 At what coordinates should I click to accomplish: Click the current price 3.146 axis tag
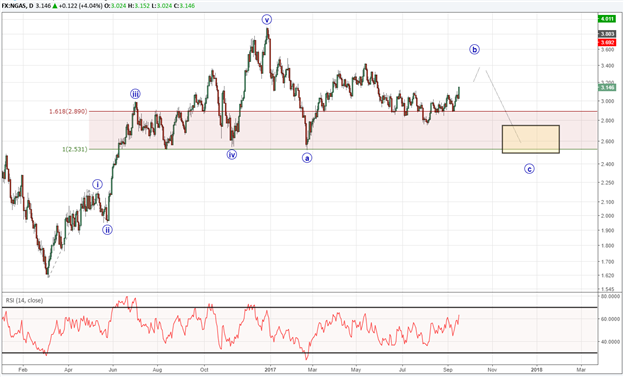[x=606, y=87]
